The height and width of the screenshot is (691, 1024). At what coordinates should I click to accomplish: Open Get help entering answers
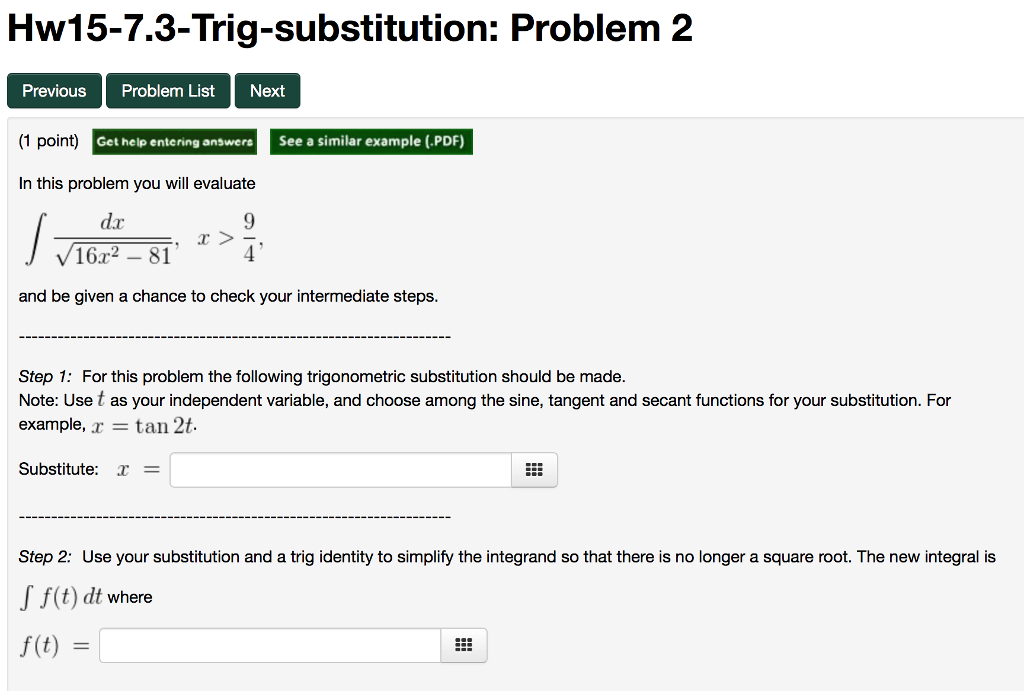pos(174,141)
